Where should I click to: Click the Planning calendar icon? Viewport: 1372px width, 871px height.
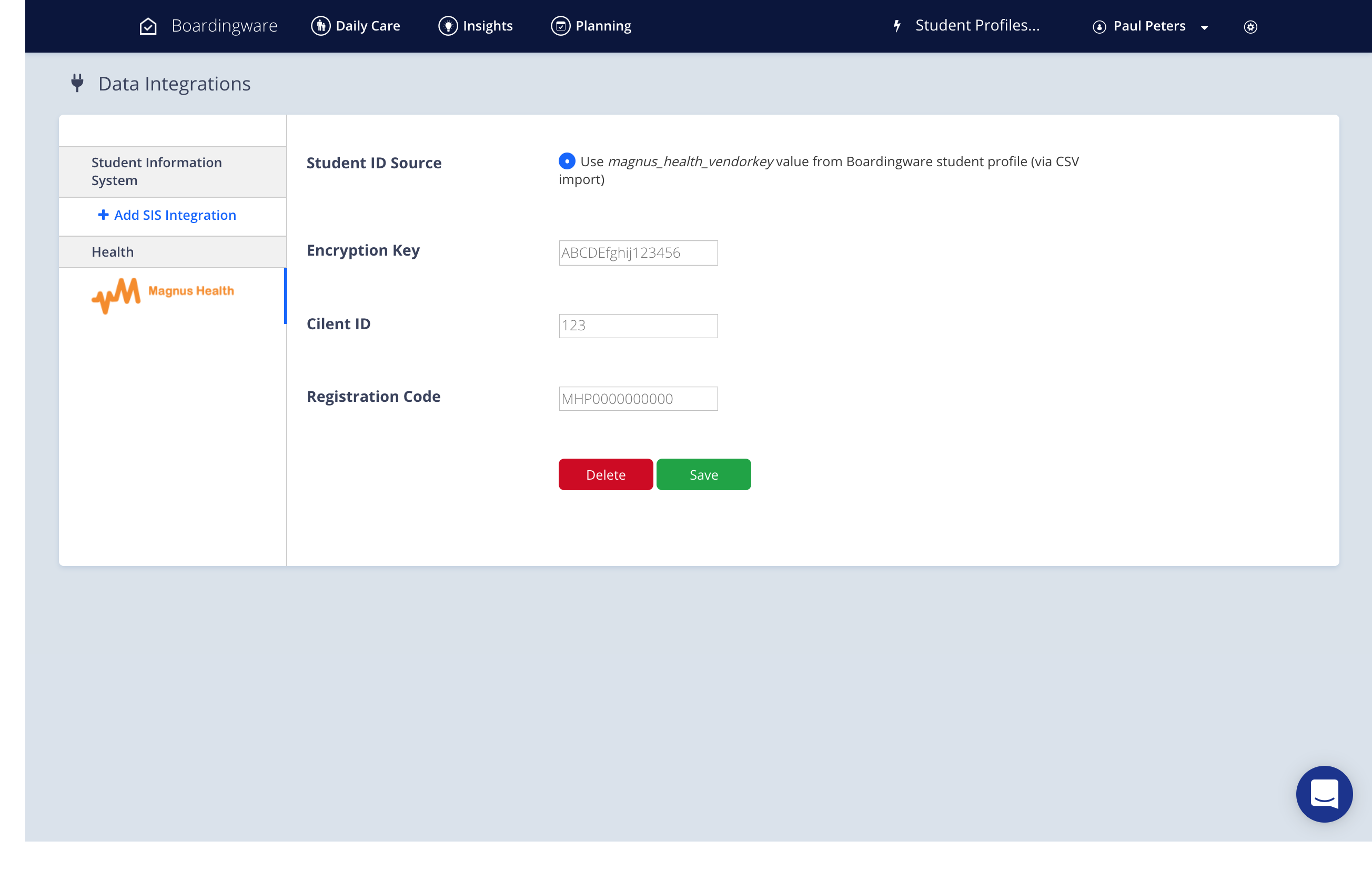561,26
